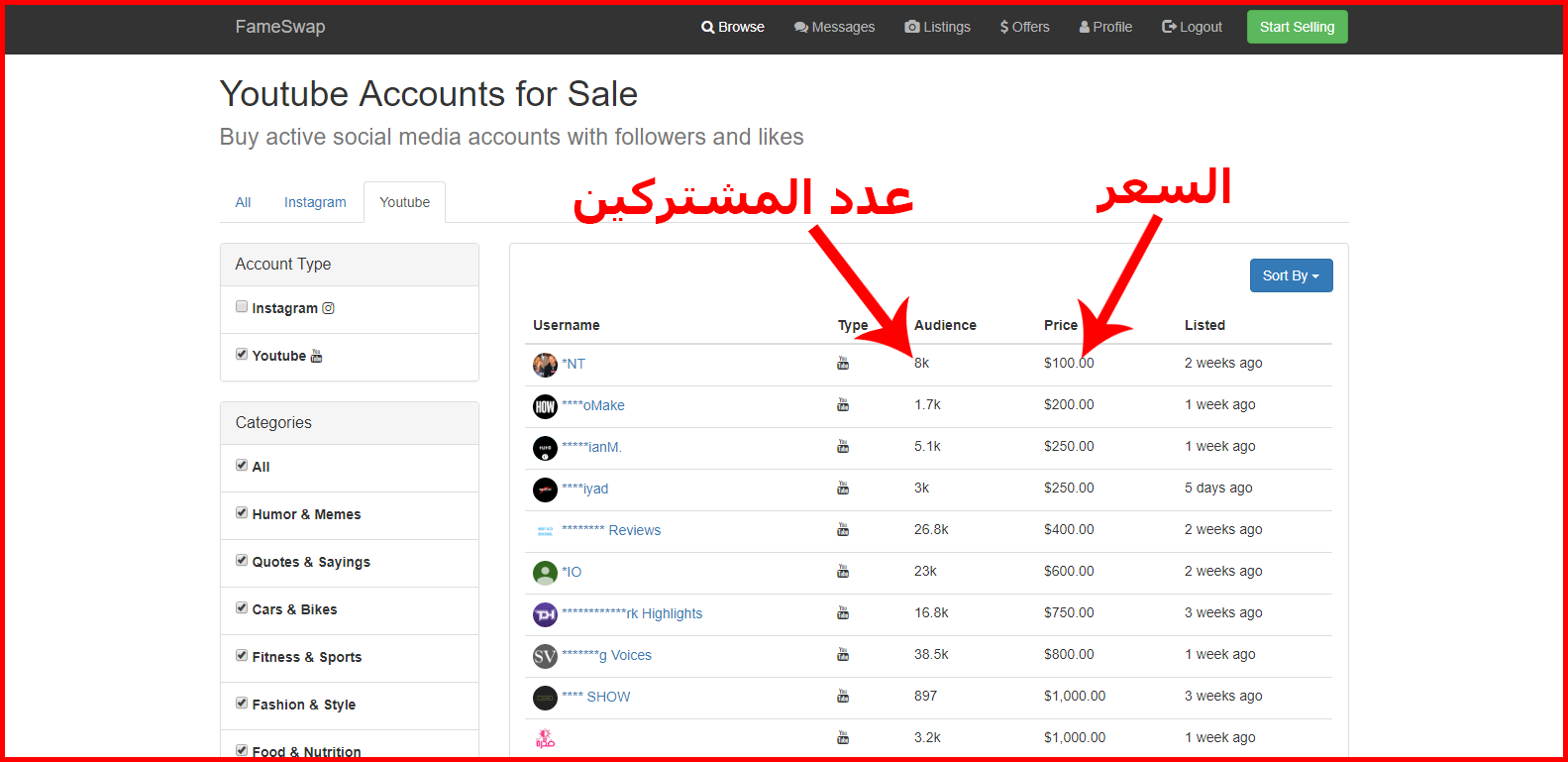Viewport: 1568px width, 762px height.
Task: Switch to the Instagram tab
Action: [x=315, y=202]
